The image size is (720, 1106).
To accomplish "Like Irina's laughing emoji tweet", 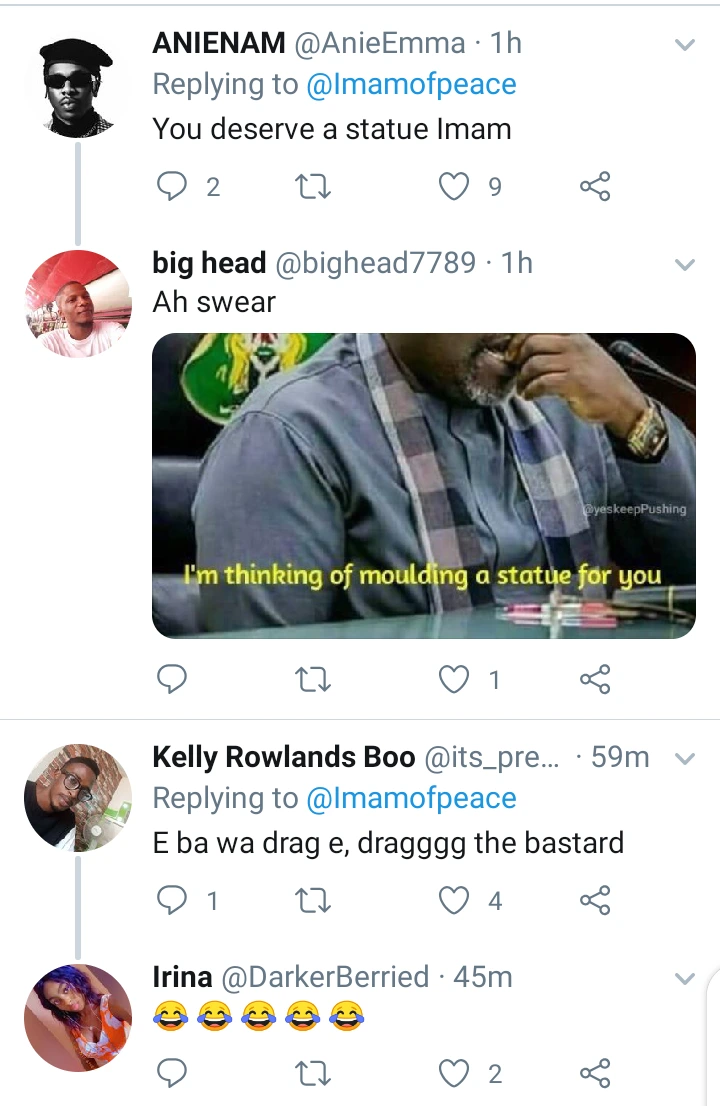I will click(x=453, y=1074).
